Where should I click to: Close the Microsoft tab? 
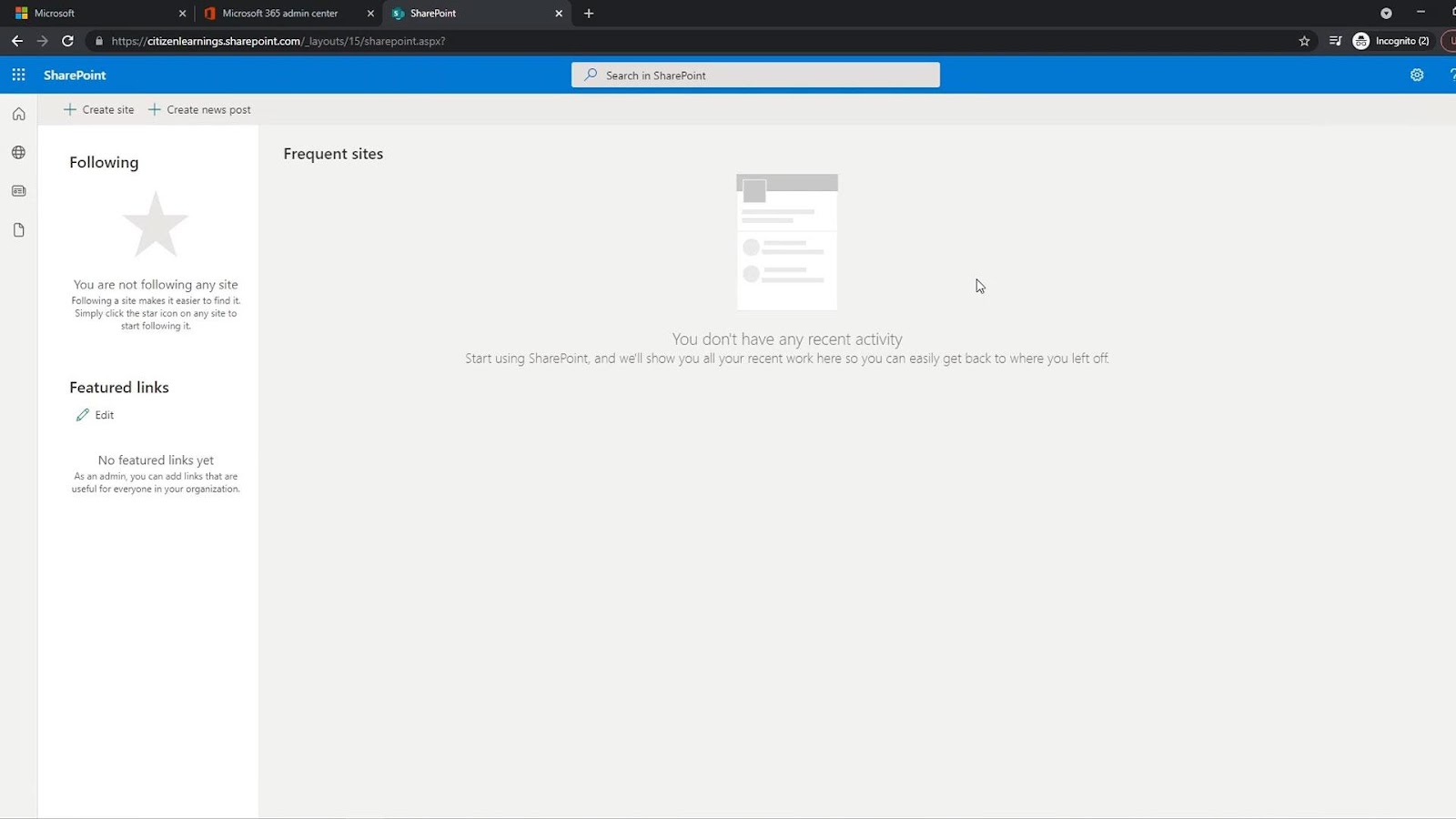click(x=182, y=13)
